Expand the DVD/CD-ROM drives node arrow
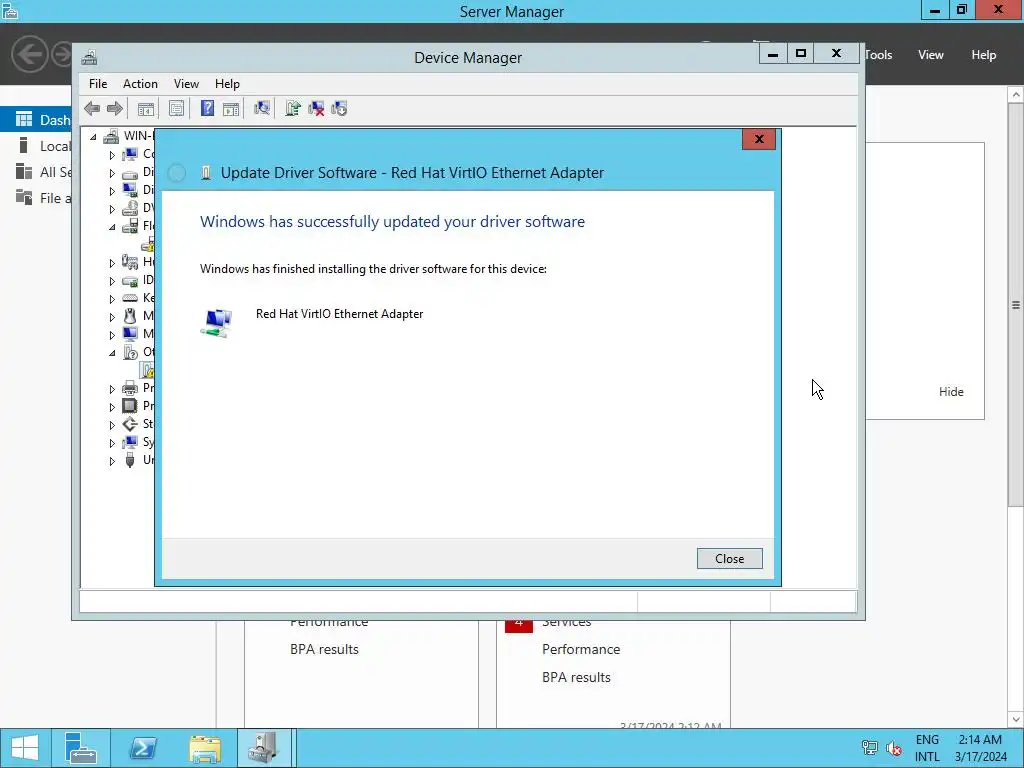1024x768 pixels. click(x=112, y=209)
